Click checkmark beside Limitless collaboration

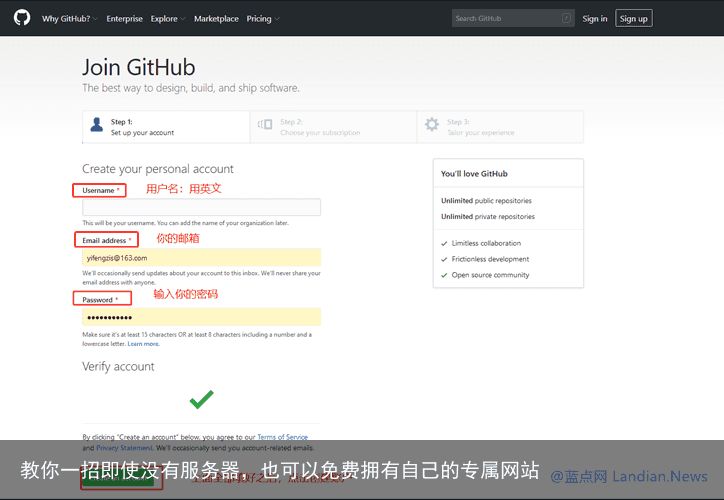[444, 243]
